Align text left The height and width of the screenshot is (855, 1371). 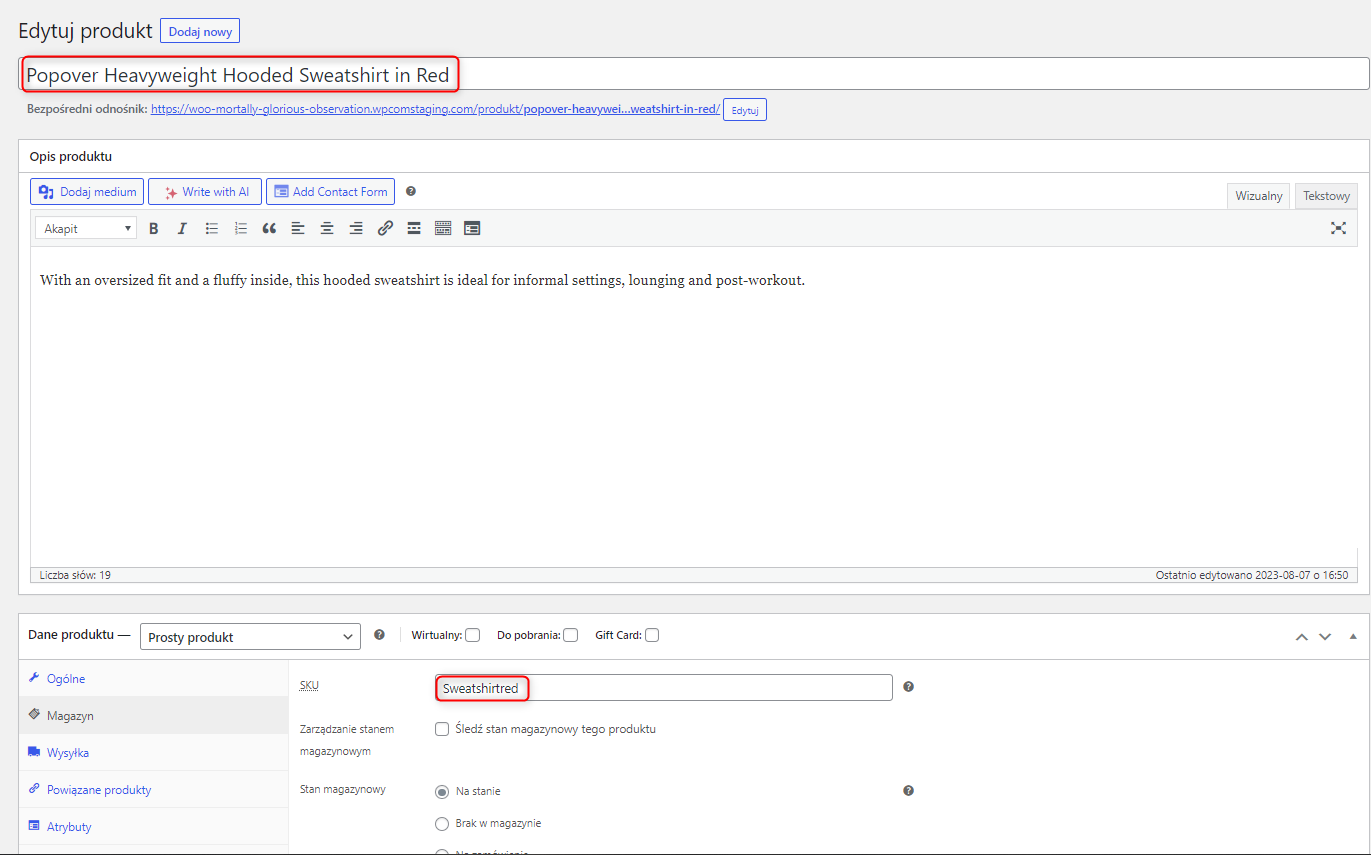(298, 228)
